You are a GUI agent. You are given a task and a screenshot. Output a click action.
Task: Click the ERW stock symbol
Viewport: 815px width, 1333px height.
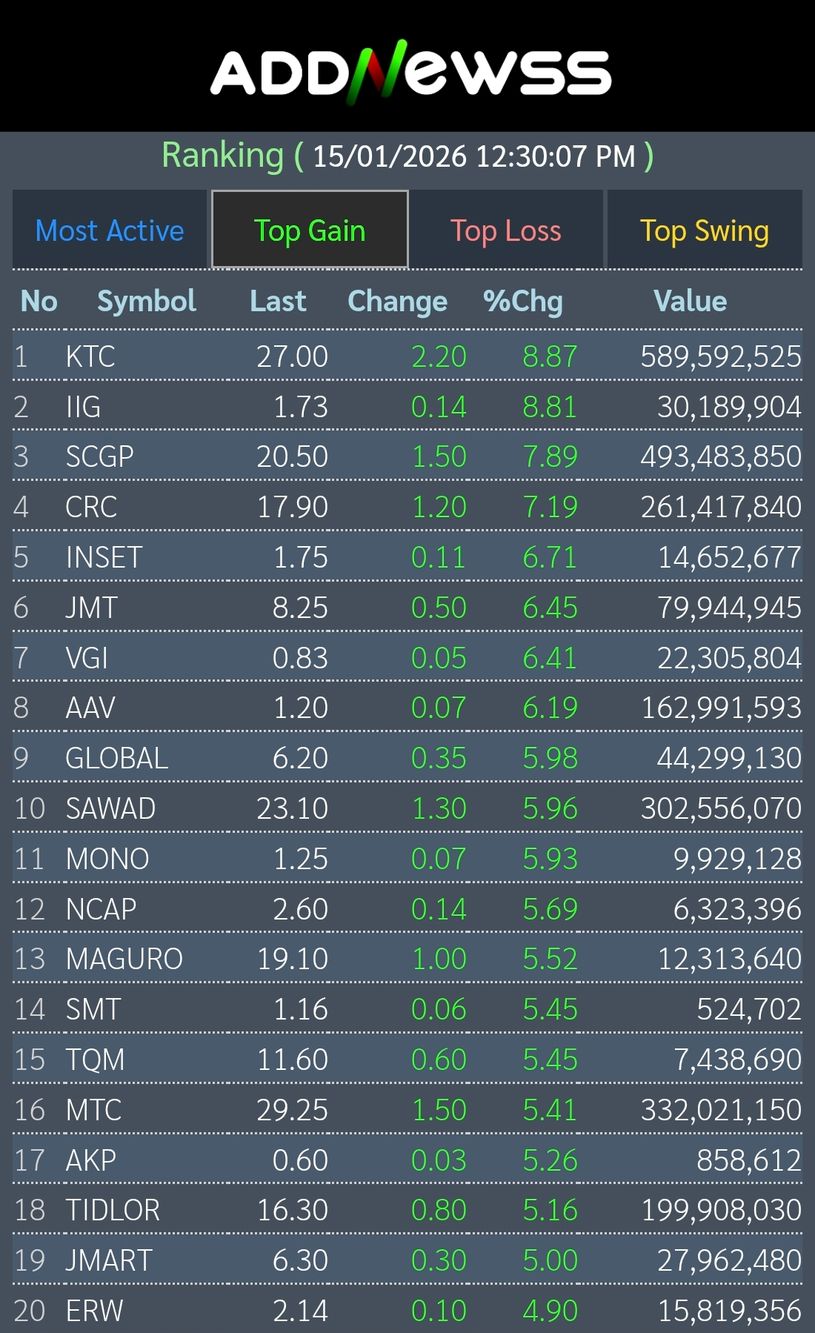click(94, 1310)
